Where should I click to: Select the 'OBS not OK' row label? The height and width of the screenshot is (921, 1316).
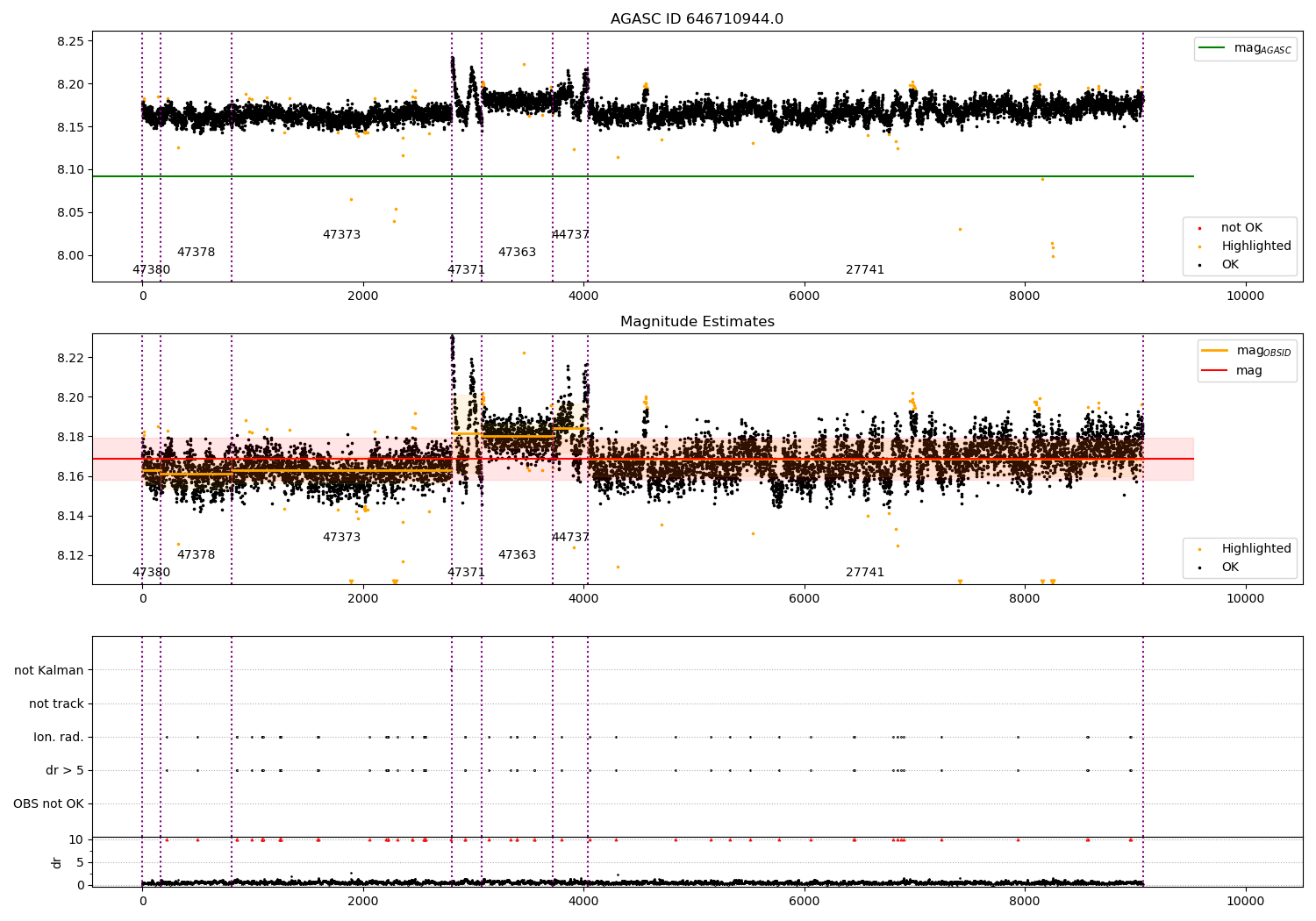coord(48,803)
